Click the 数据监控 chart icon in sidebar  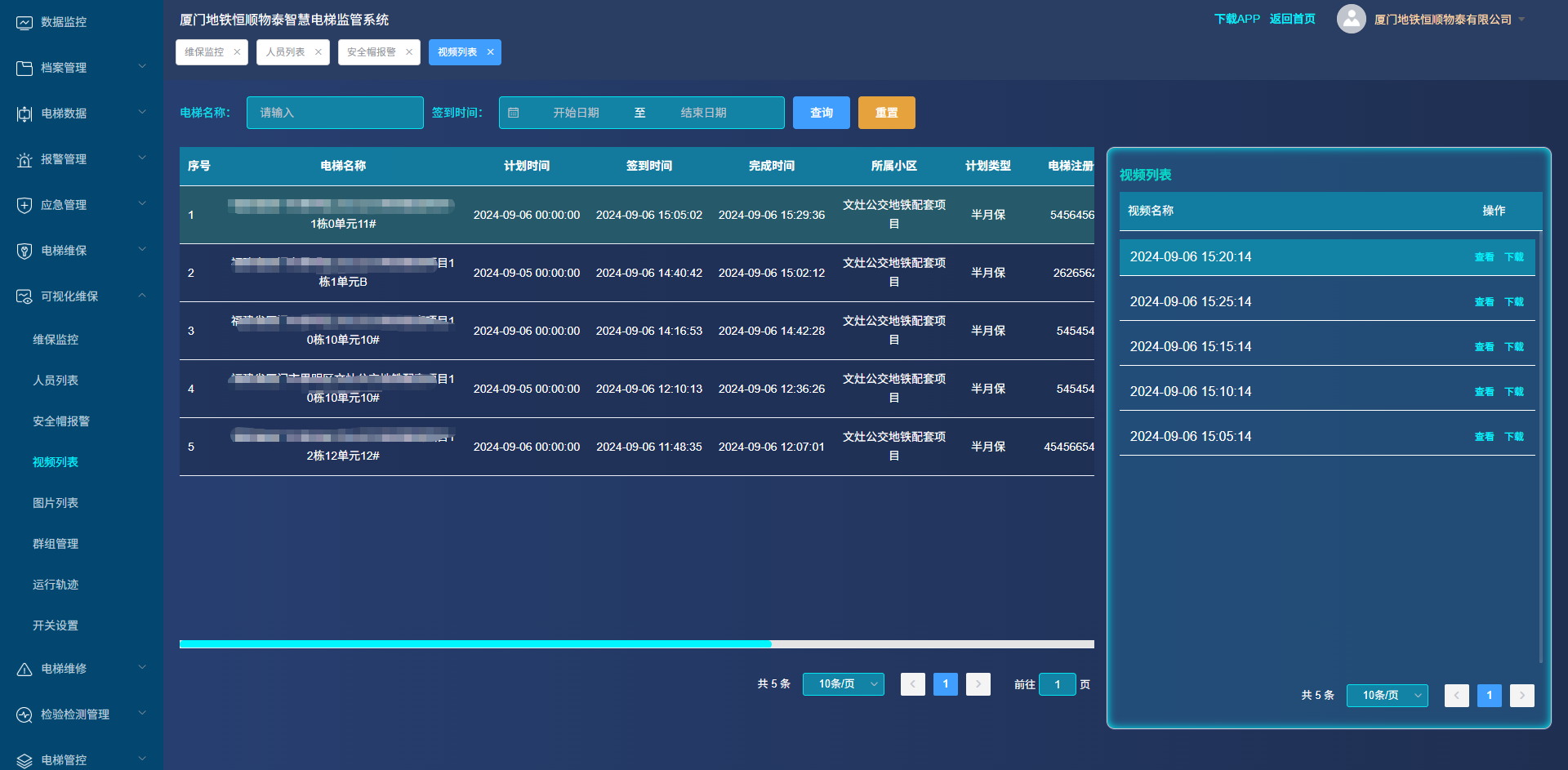tap(24, 23)
